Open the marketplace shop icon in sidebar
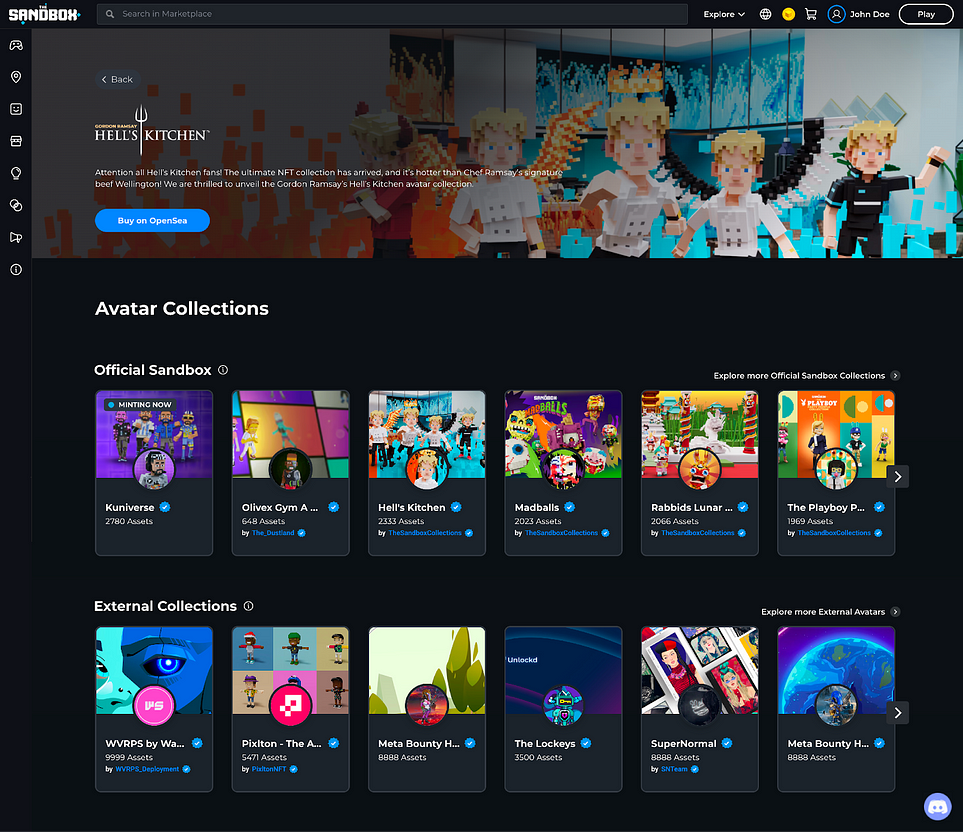 pos(16,141)
